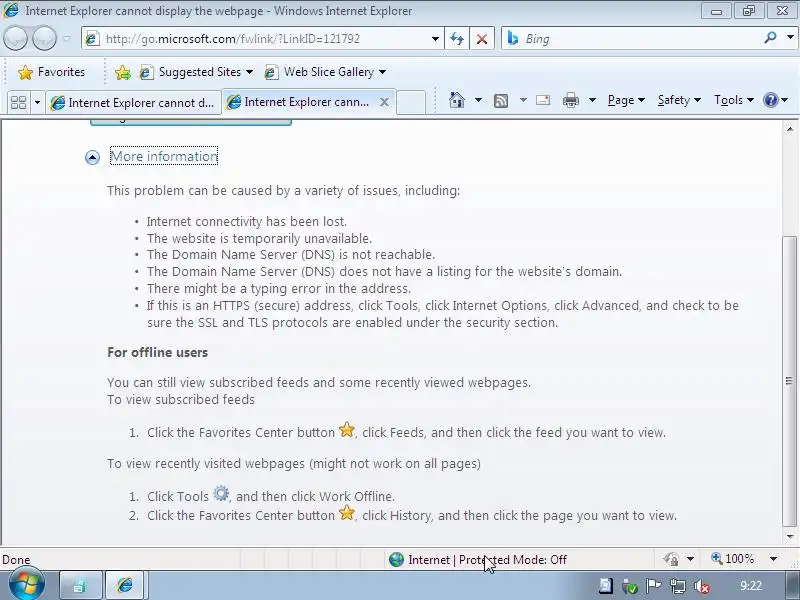Click the magnifier Search icon
Screen dimensions: 800x600
click(x=770, y=38)
